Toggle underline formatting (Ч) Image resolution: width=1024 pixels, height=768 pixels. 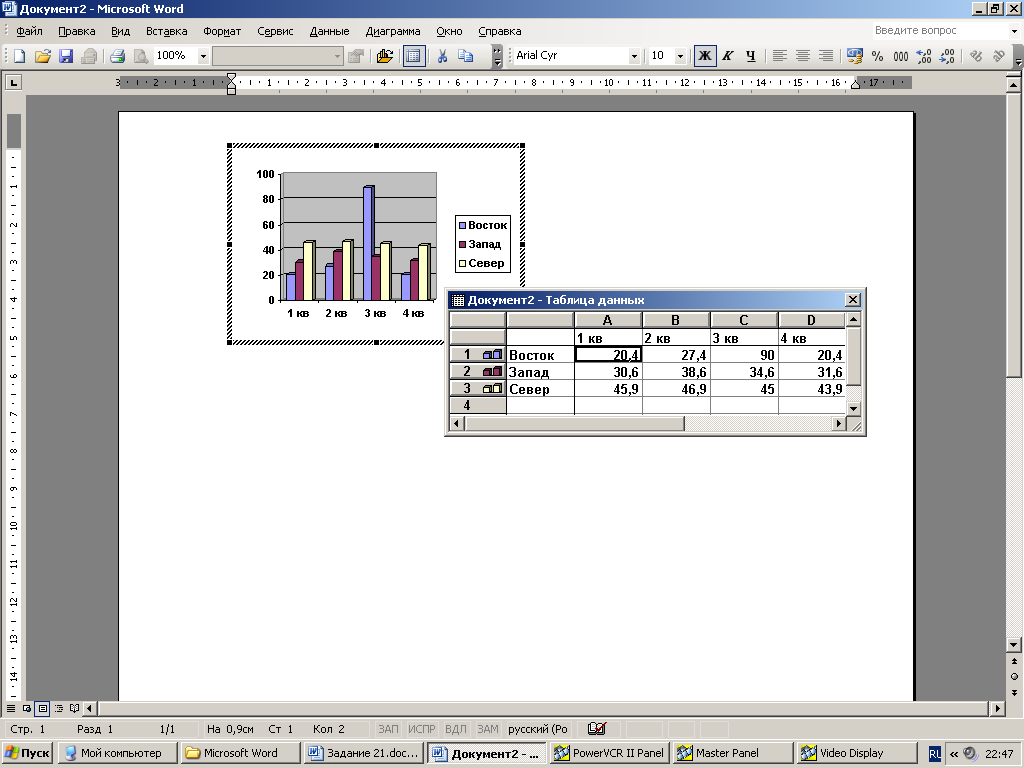click(750, 56)
